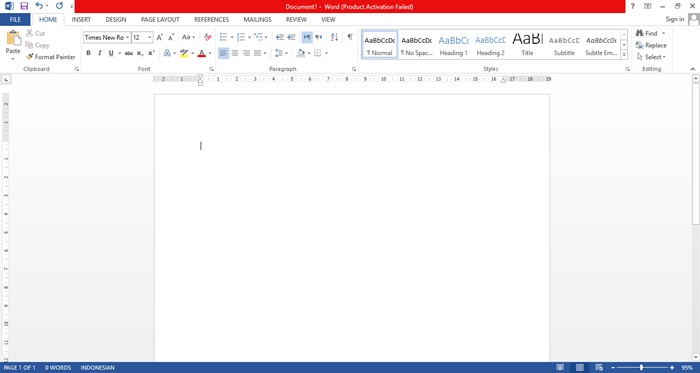Toggle Italic formatting
The image size is (700, 373).
point(100,53)
